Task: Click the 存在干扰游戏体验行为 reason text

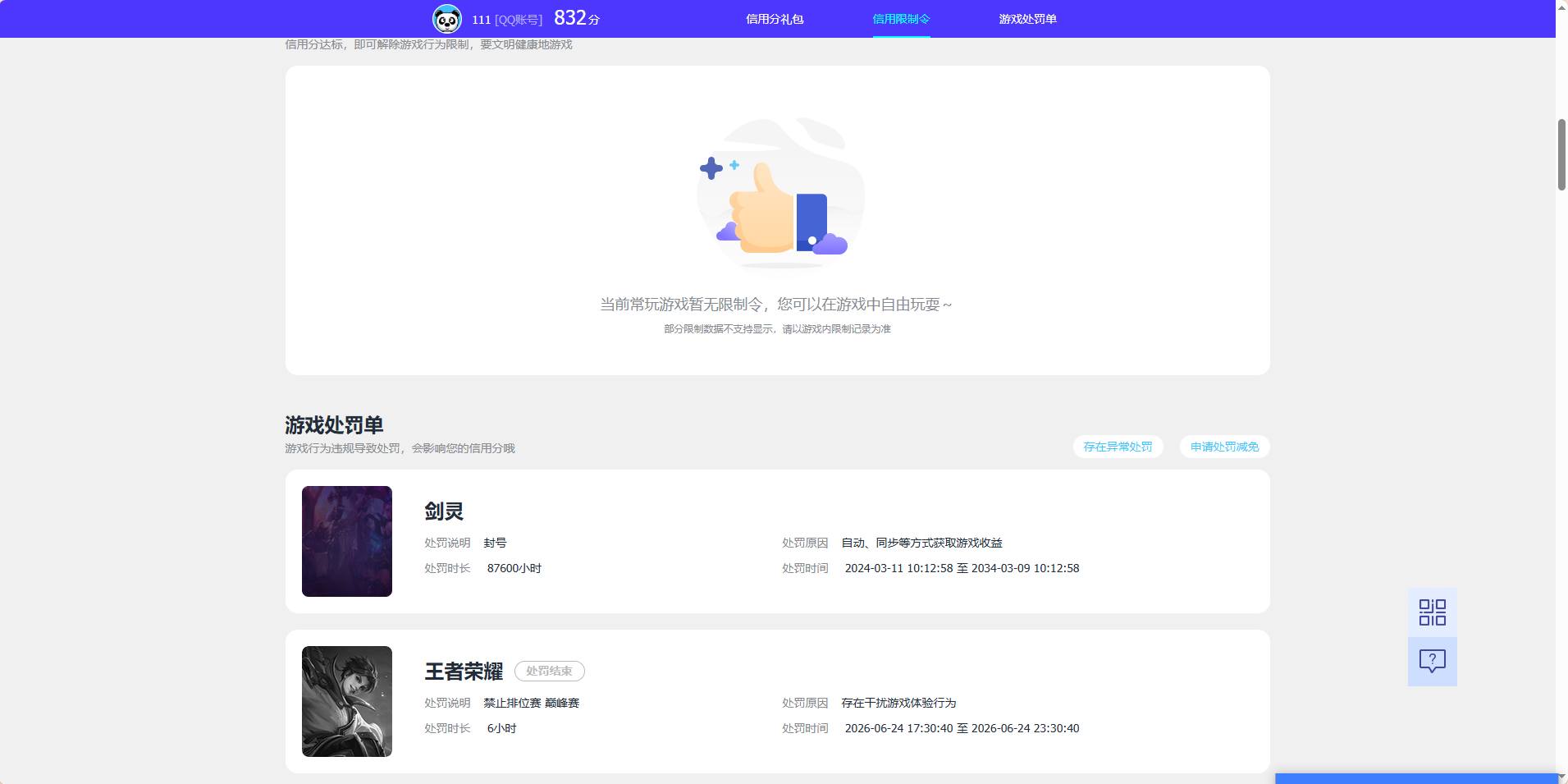Action: point(898,703)
